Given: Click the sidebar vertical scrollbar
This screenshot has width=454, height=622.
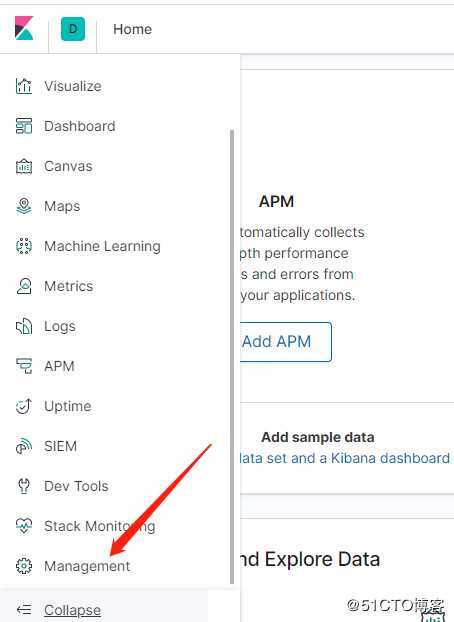Looking at the screenshot, I should point(232,356).
